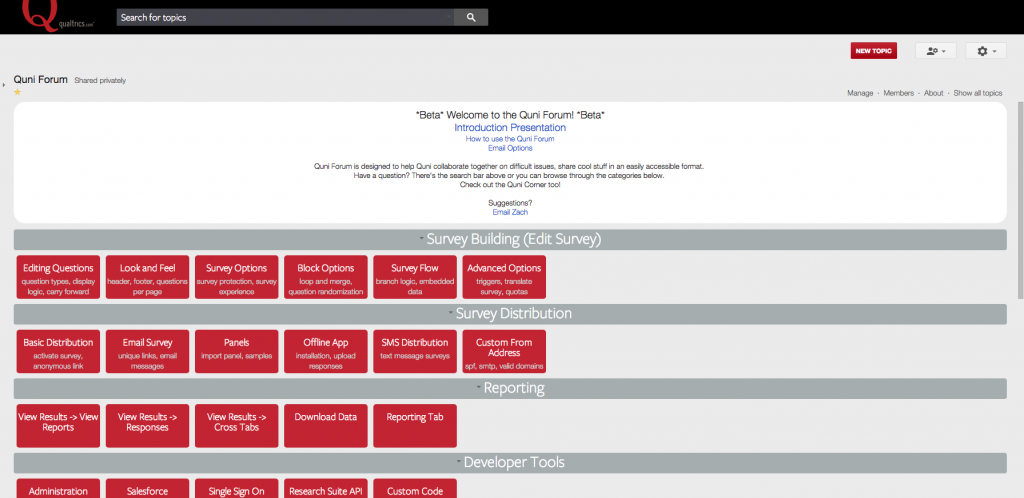The image size is (1024, 498).
Task: Open the SMS Distribution category
Action: [x=415, y=351]
